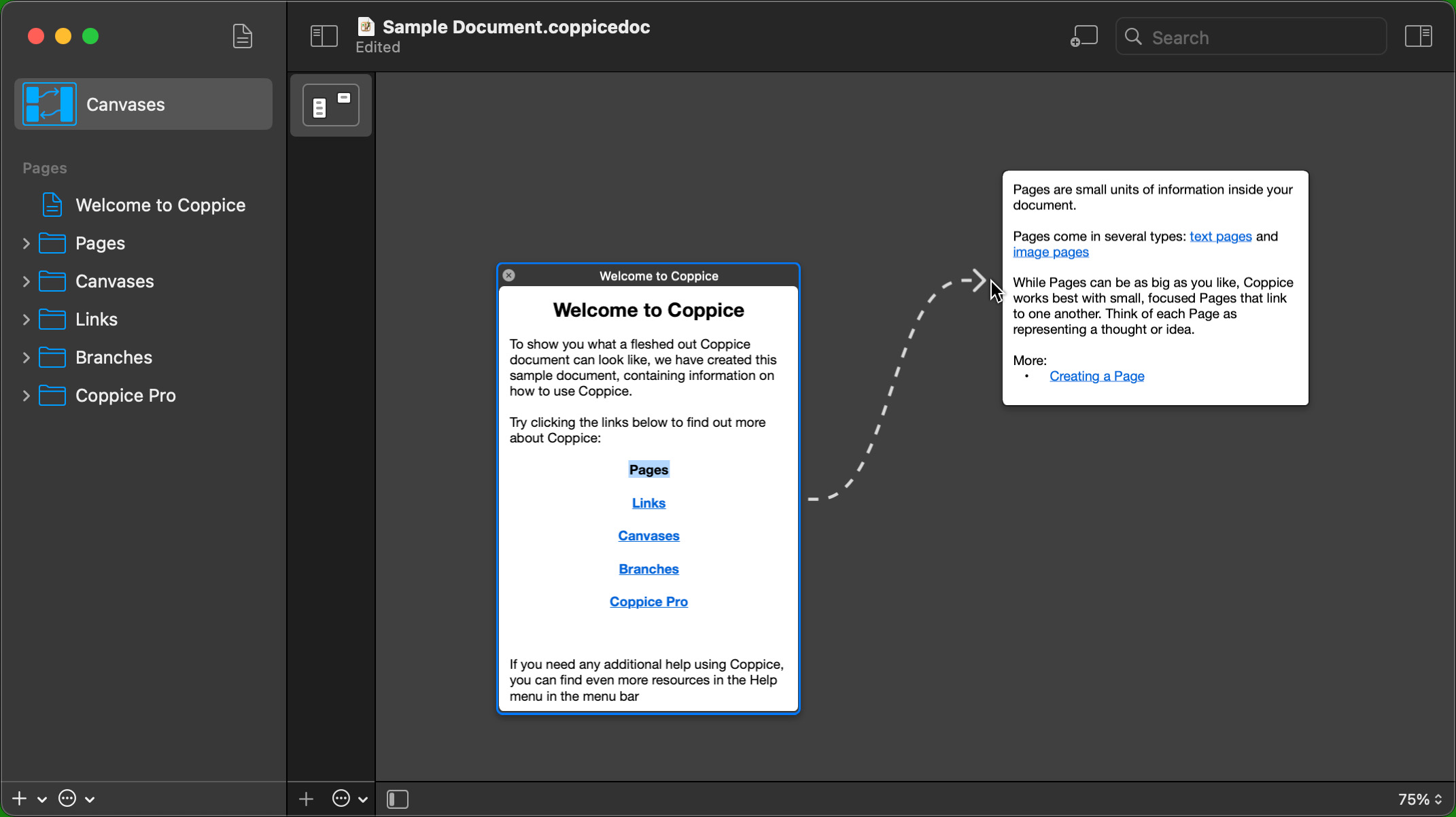
Task: Click the new page document icon
Action: pyautogui.click(x=243, y=36)
